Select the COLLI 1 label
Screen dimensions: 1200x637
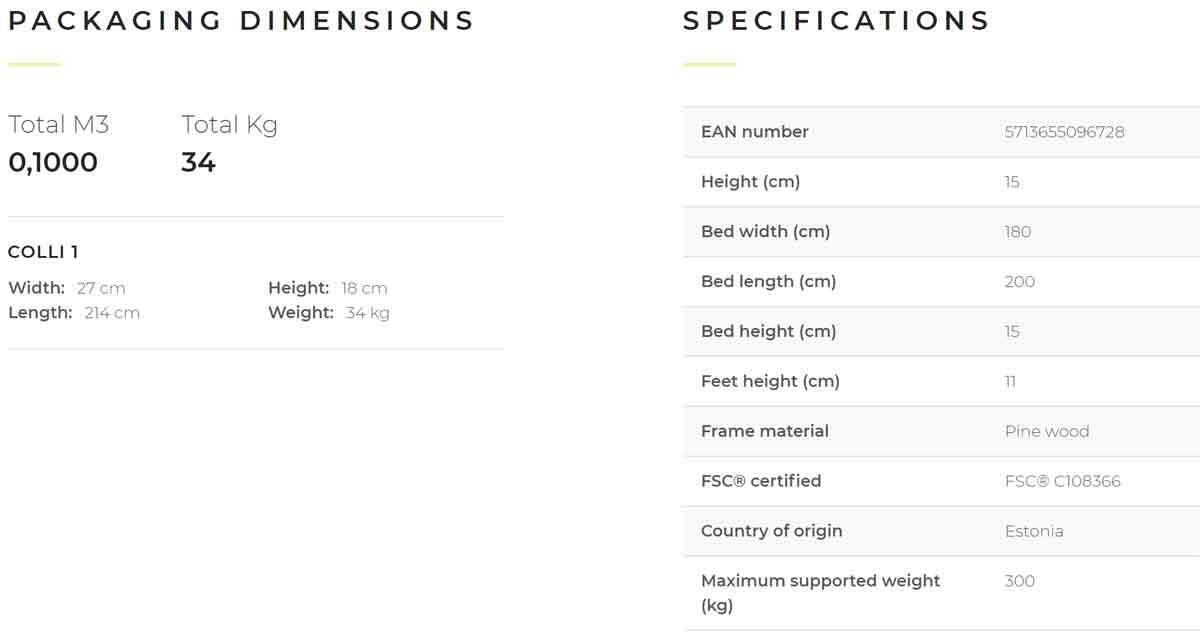43,252
